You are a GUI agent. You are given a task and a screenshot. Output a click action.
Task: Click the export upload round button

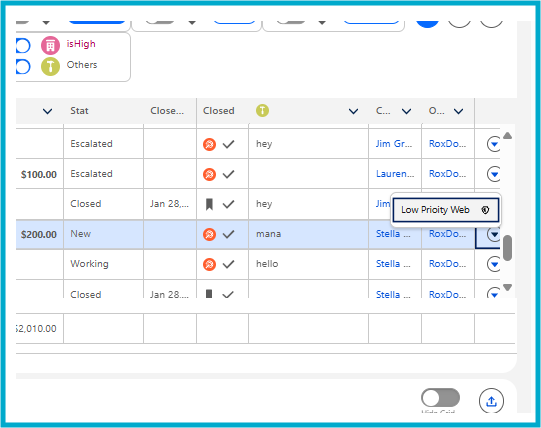click(491, 401)
